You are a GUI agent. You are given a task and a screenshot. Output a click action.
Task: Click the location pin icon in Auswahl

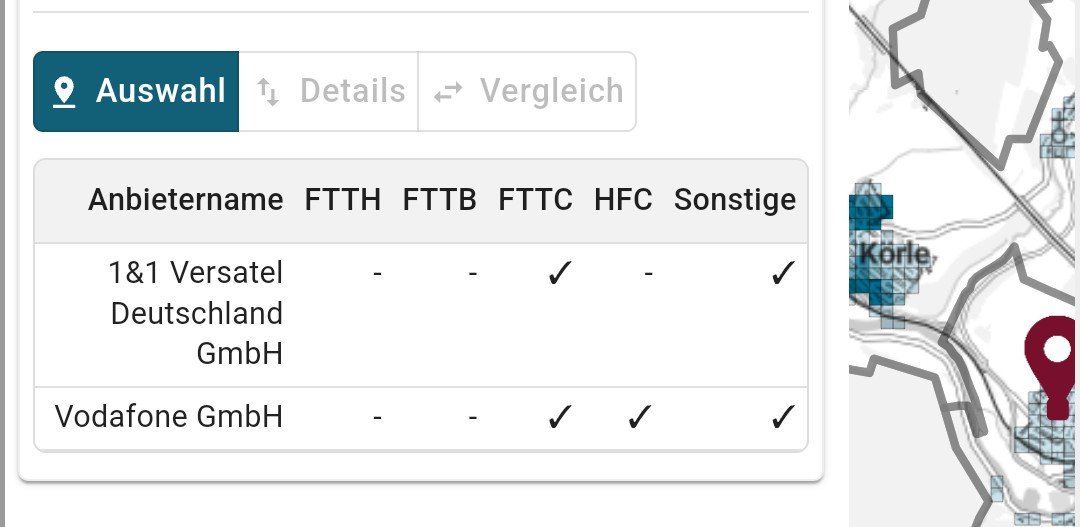(x=65, y=92)
